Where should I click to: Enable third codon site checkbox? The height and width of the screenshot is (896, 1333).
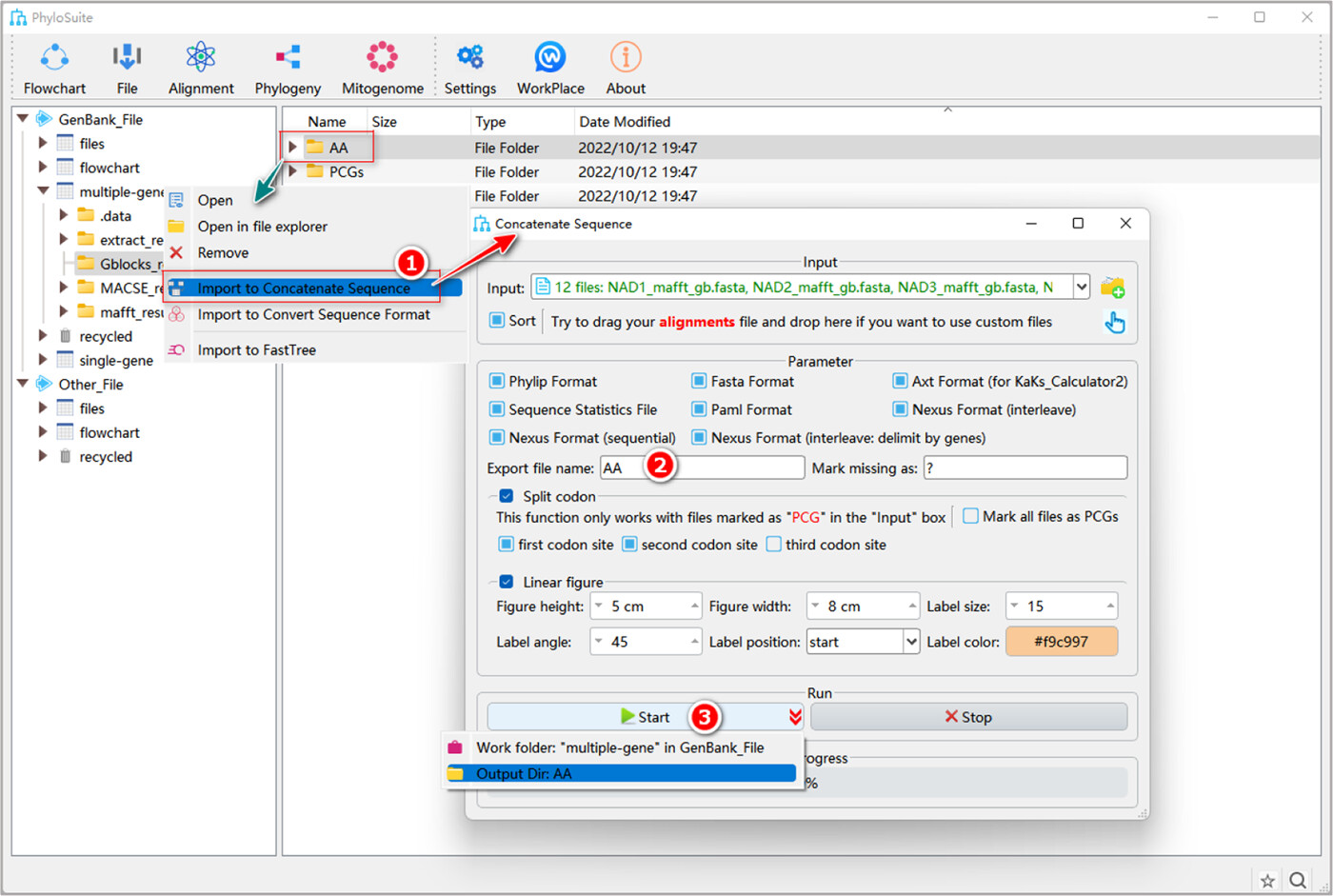(773, 545)
